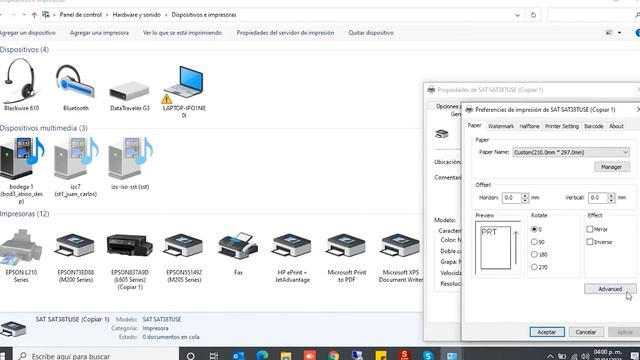Select the EPSON837A9D (L605 Series) printer
640x360 pixels.
coord(130,261)
